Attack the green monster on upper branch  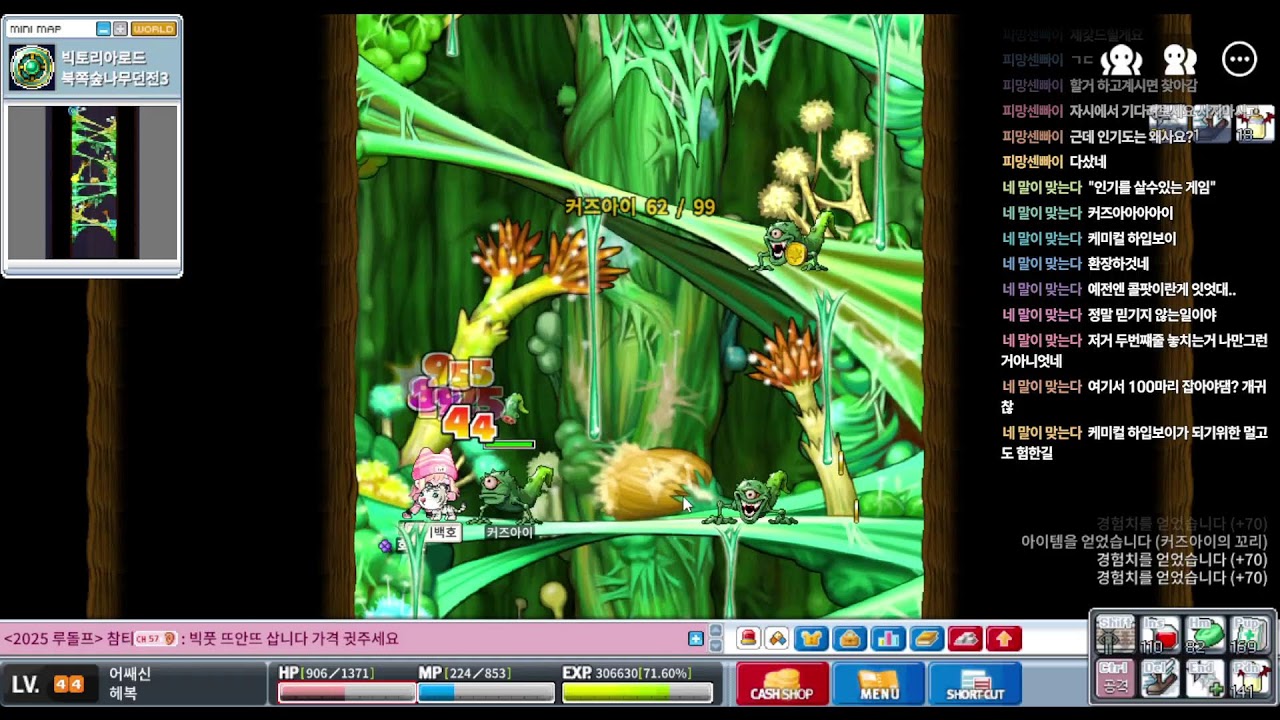pyautogui.click(x=792, y=243)
